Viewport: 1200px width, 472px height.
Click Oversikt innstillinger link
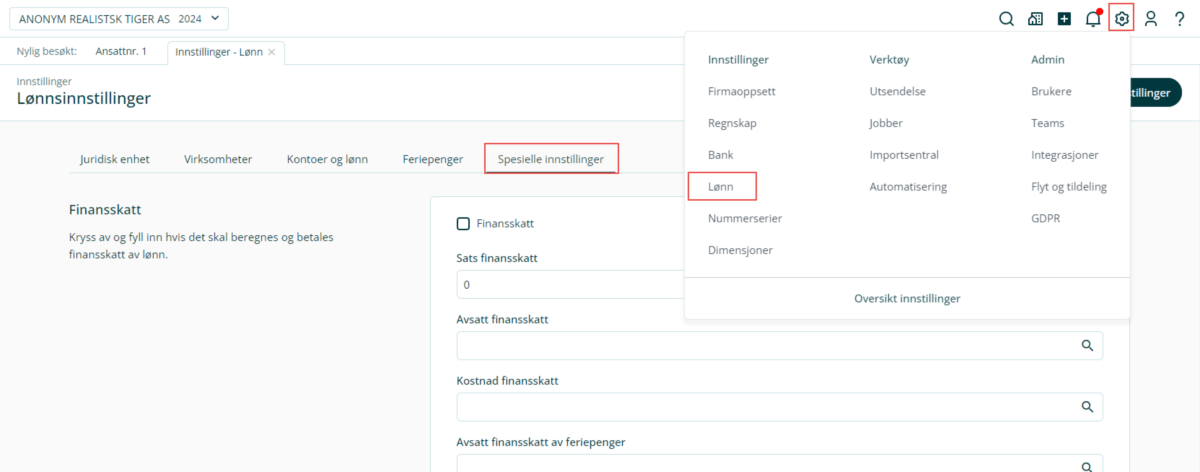pyautogui.click(x=907, y=299)
